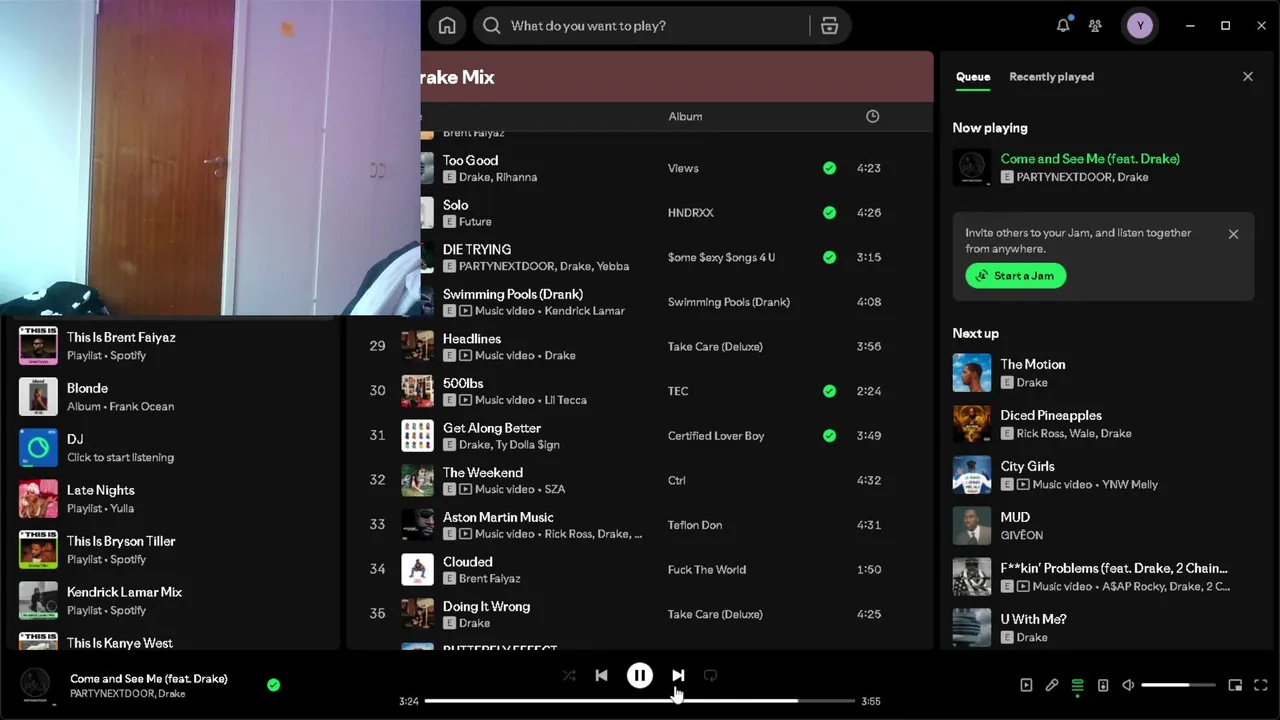The height and width of the screenshot is (720, 1280).
Task: Open Views album link
Action: point(683,168)
